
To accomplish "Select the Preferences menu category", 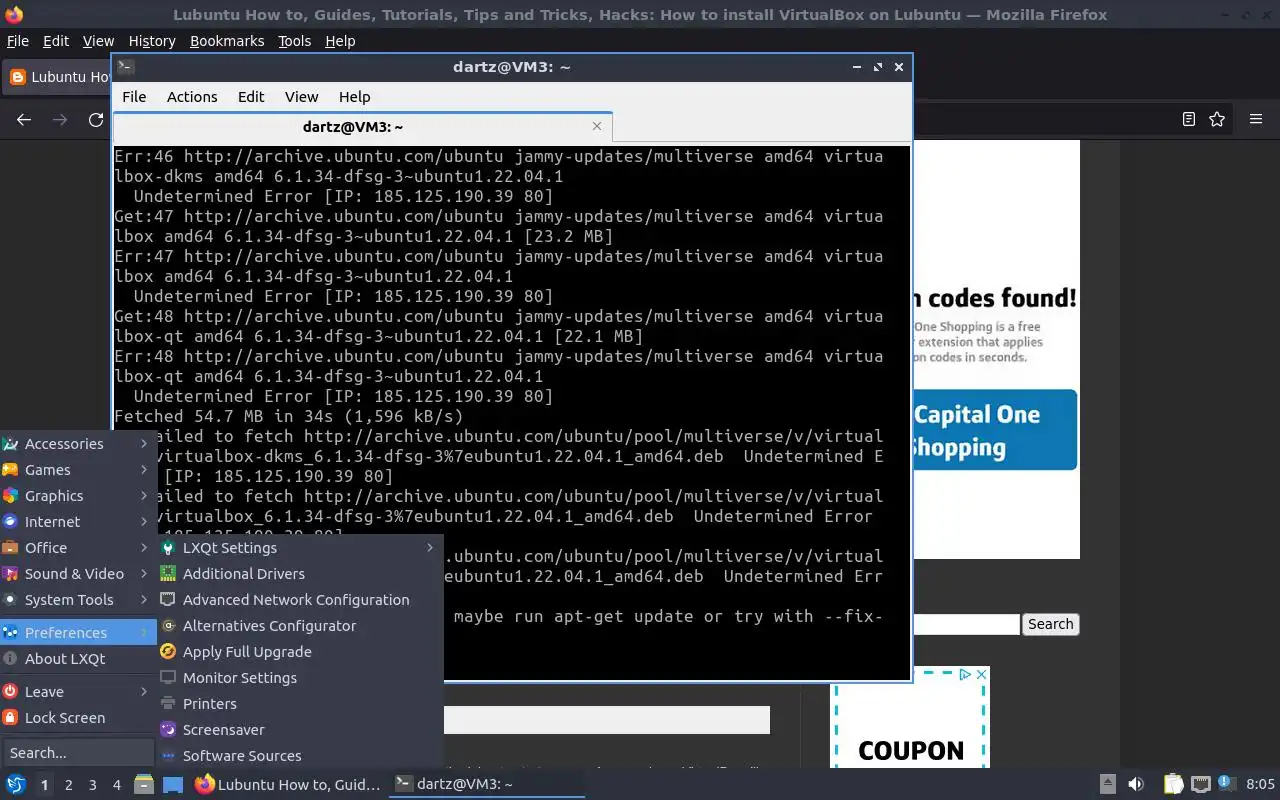I will [x=77, y=632].
